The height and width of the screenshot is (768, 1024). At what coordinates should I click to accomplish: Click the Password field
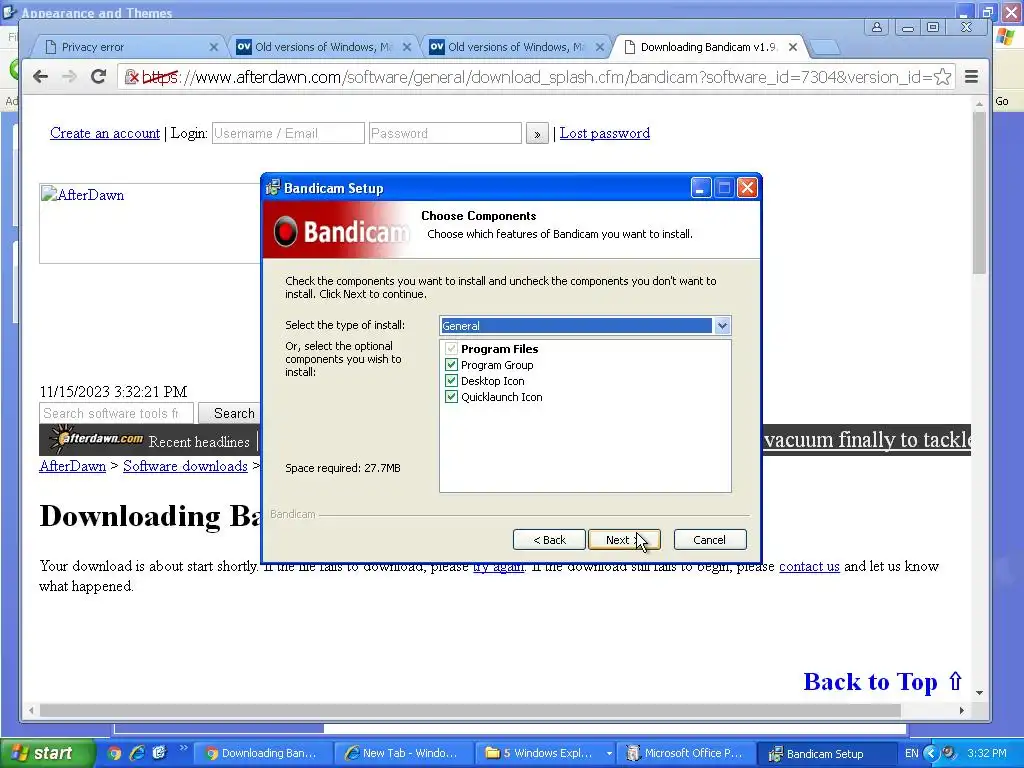tap(445, 133)
